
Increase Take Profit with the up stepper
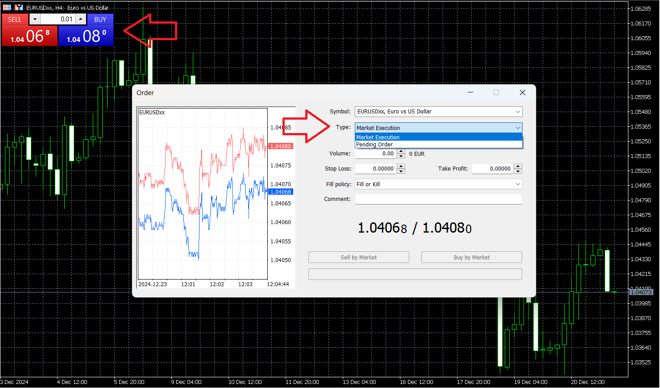tap(518, 166)
